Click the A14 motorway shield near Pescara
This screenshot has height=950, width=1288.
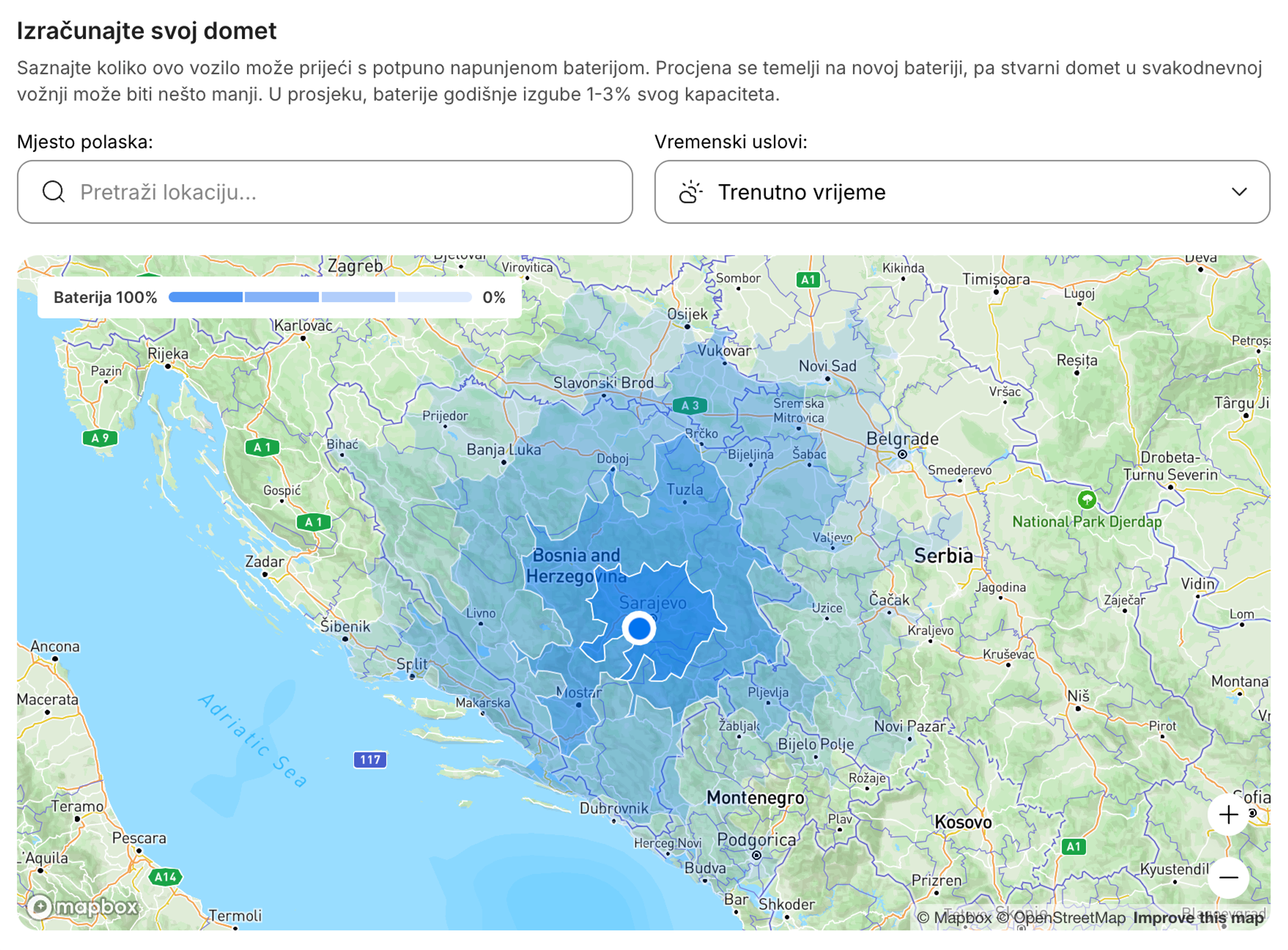click(x=165, y=877)
